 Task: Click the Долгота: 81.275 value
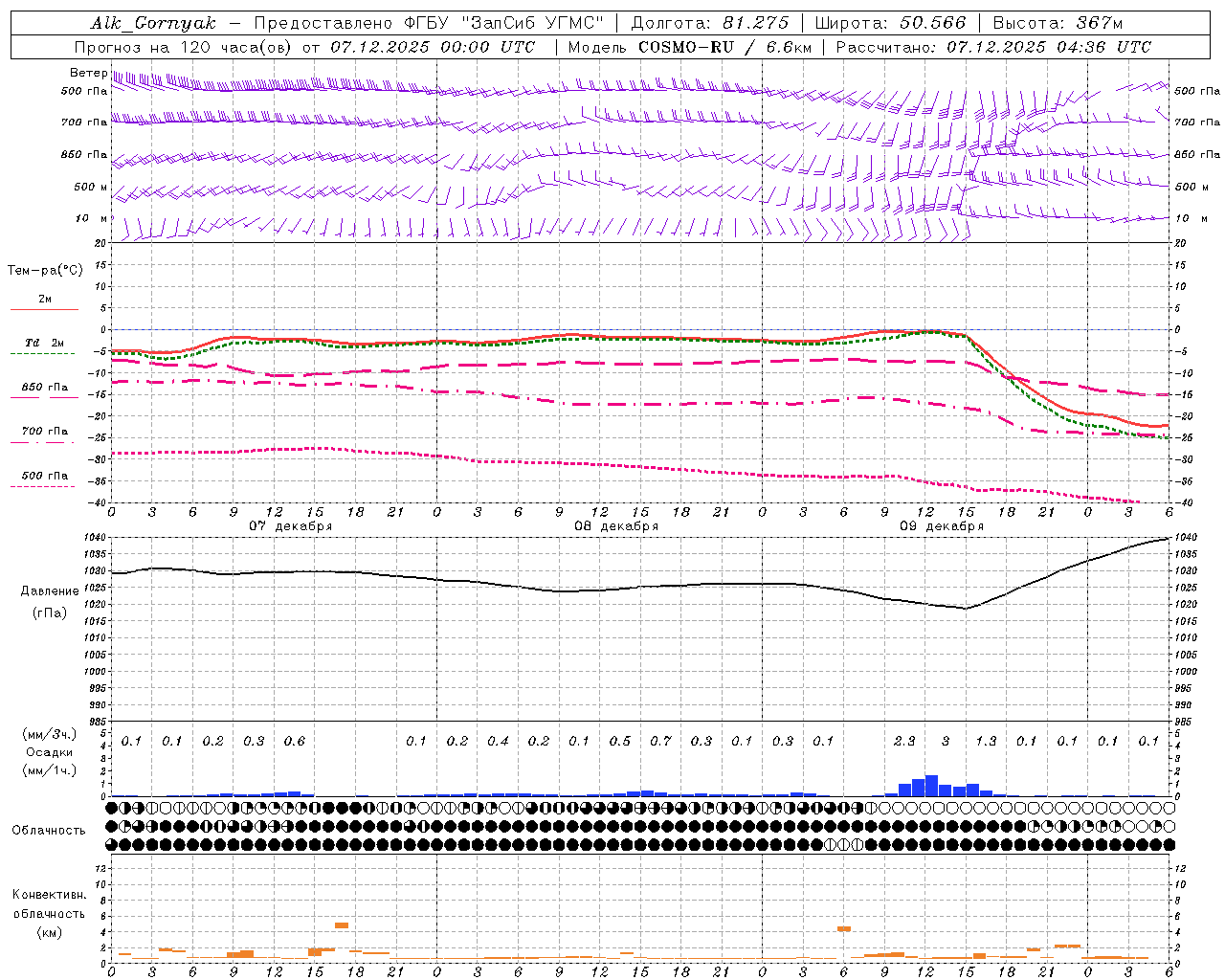point(710,23)
